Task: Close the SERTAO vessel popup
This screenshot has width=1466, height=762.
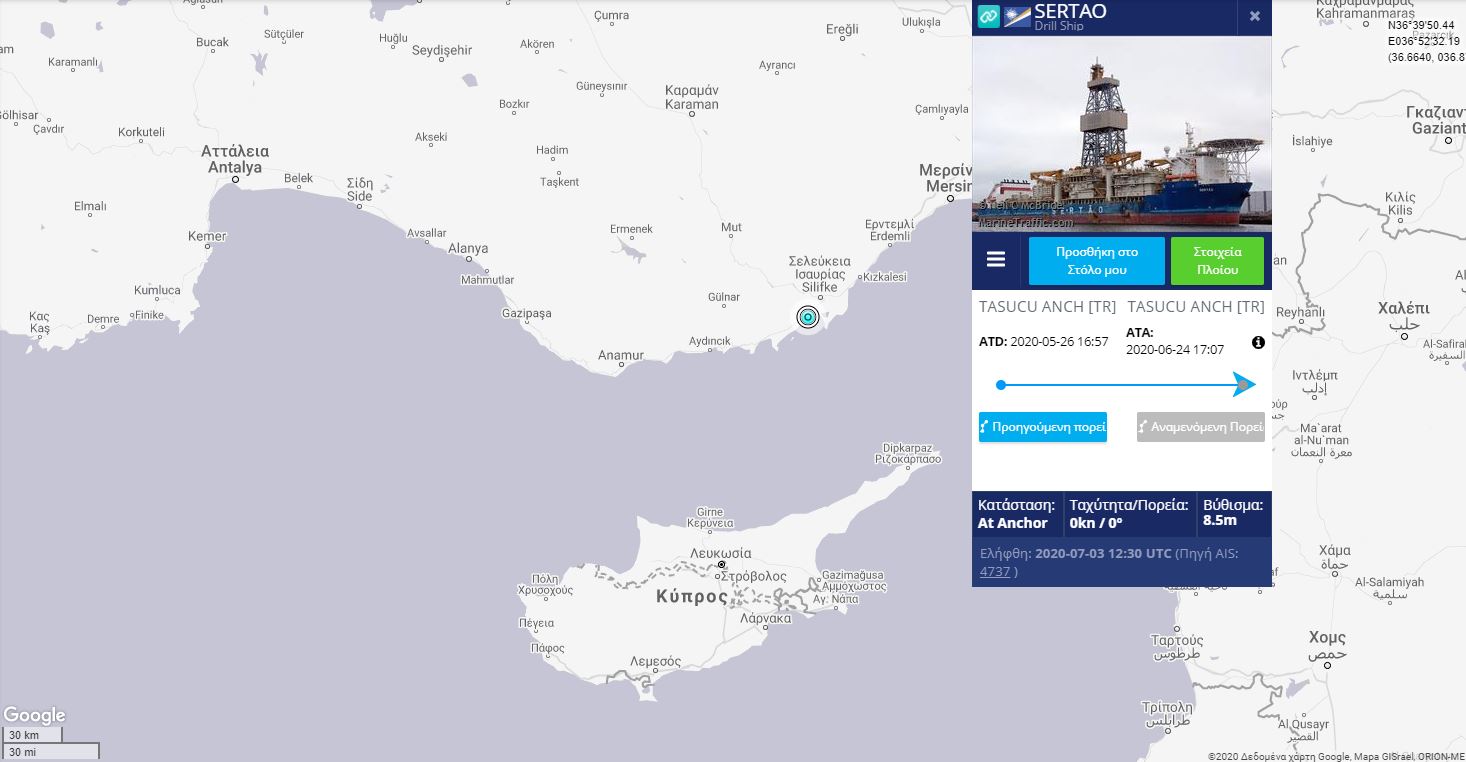Action: [x=1254, y=17]
